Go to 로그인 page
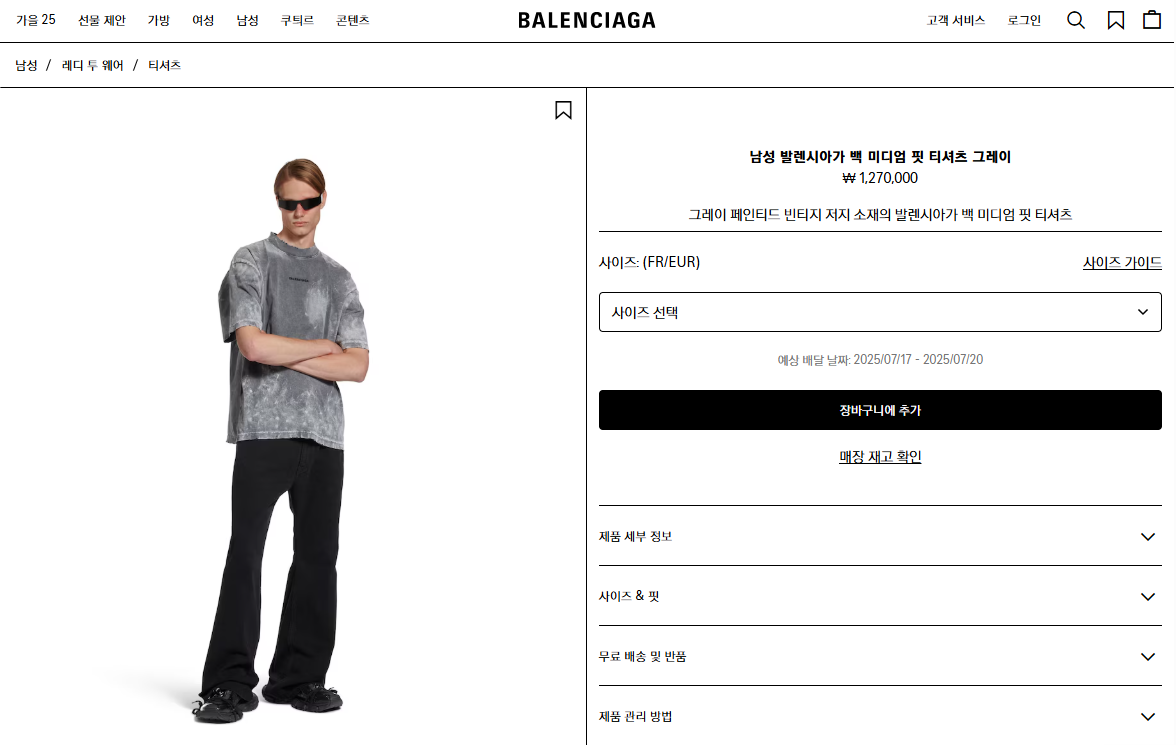 (1024, 20)
